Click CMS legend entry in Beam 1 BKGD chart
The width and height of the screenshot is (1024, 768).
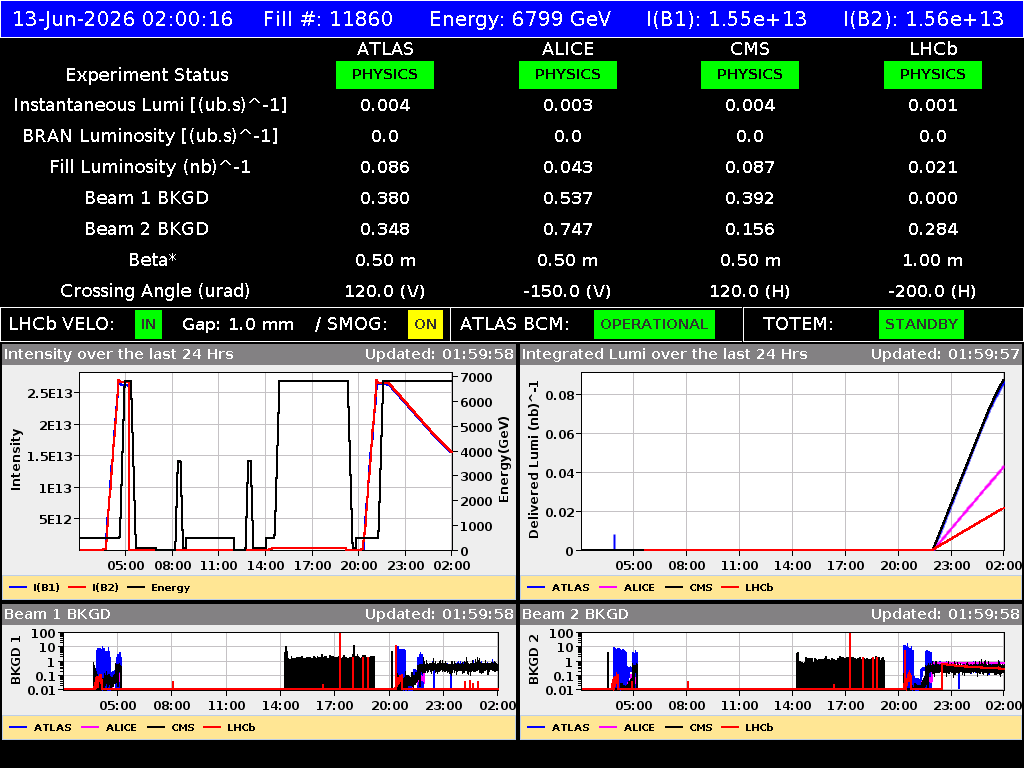click(x=171, y=727)
